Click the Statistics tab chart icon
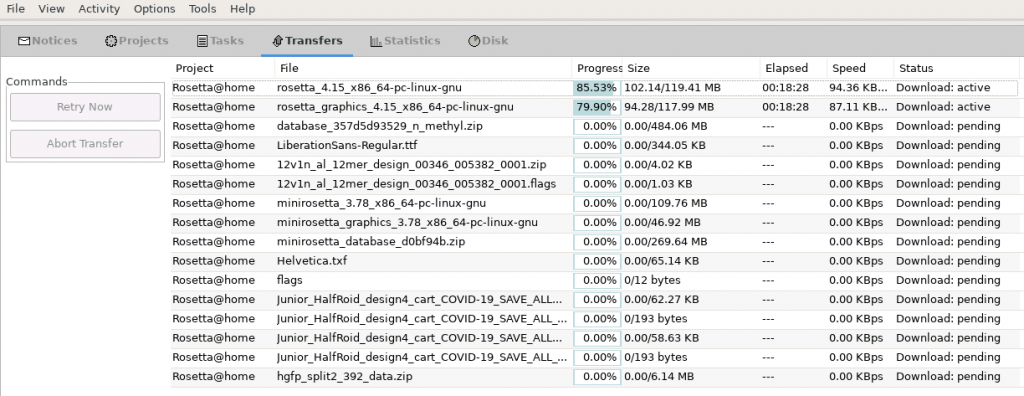1024x396 pixels. click(376, 41)
